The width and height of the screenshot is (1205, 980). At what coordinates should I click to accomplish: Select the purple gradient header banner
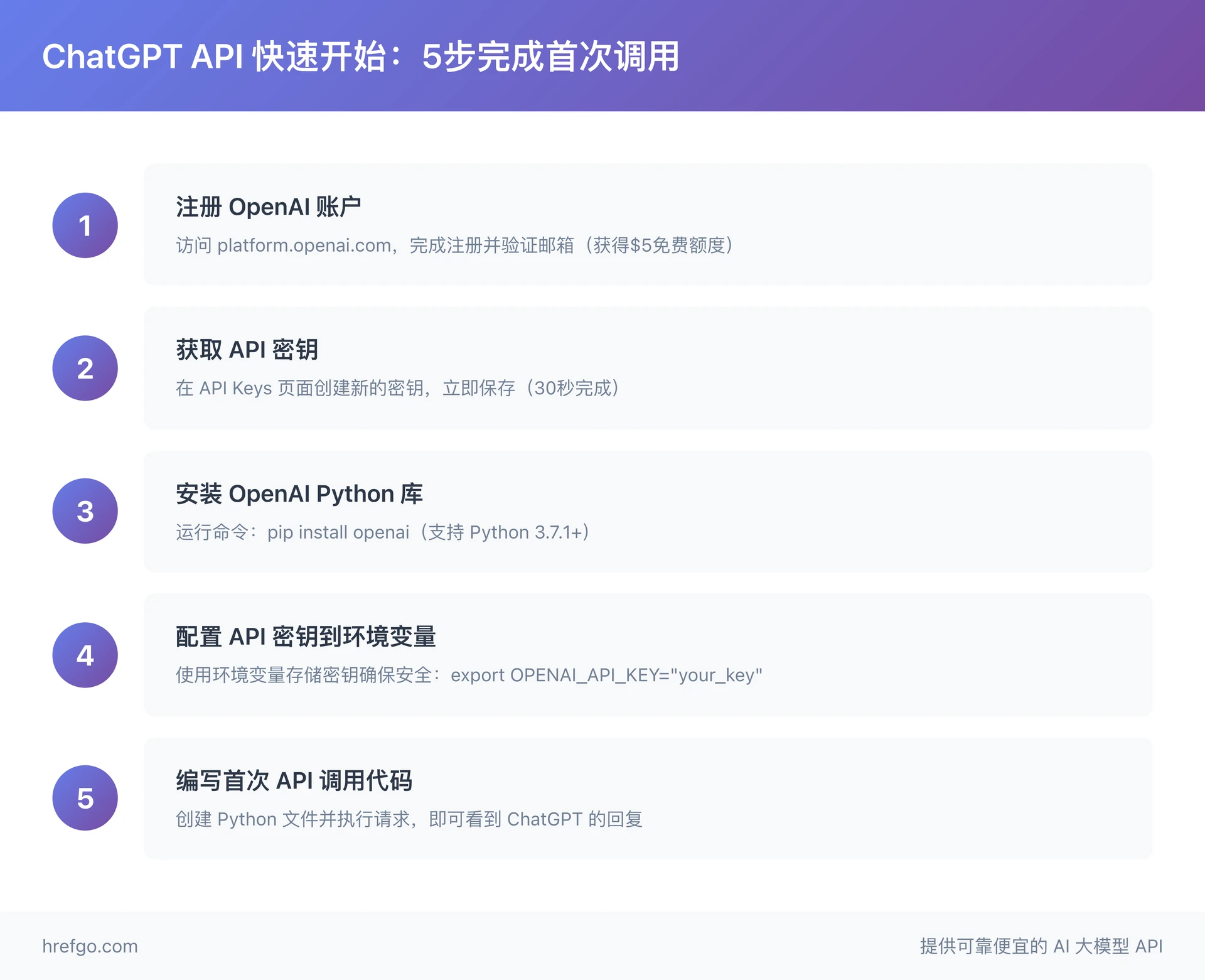coord(602,55)
